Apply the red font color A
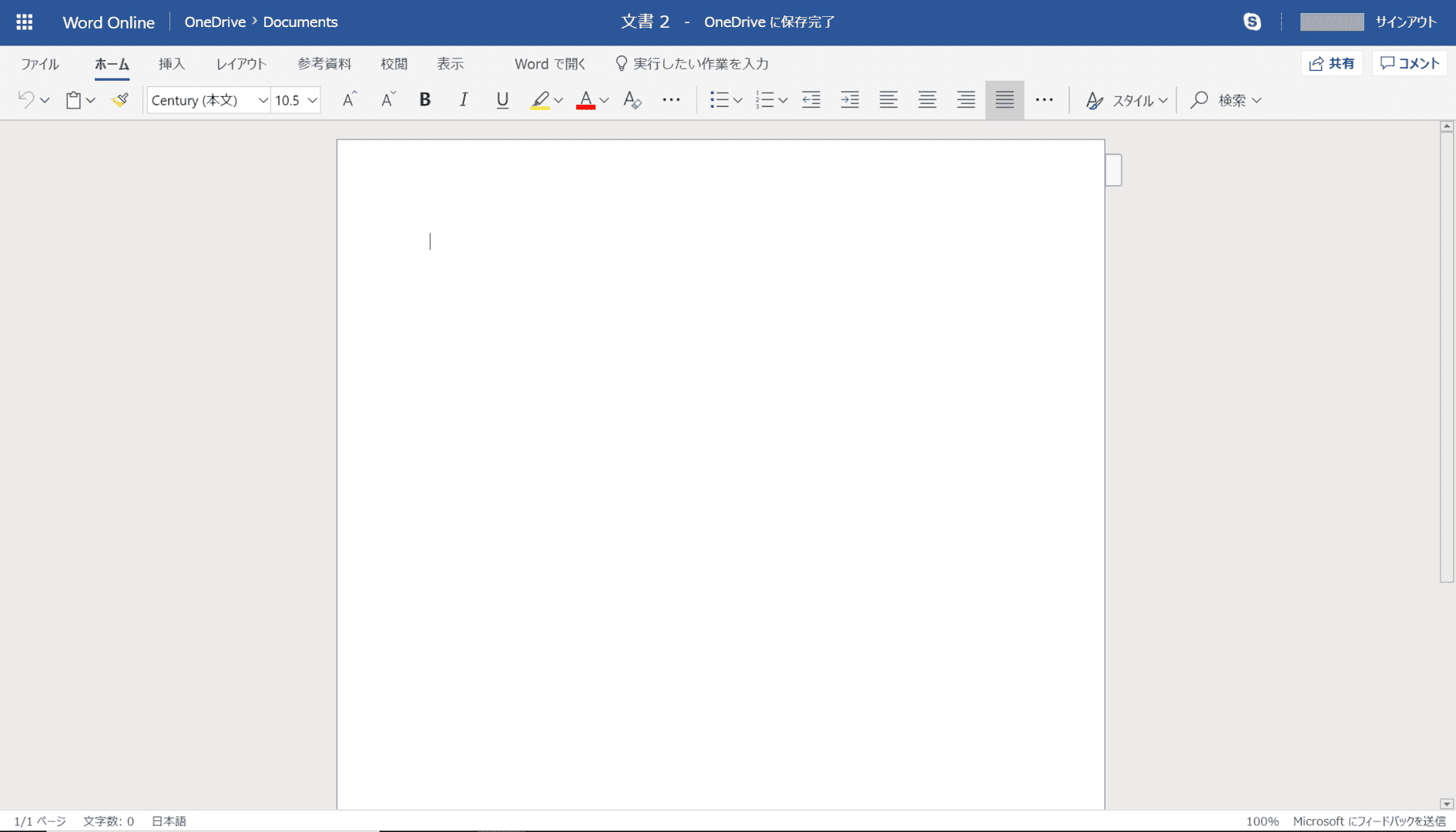The height and width of the screenshot is (832, 1456). click(x=585, y=99)
